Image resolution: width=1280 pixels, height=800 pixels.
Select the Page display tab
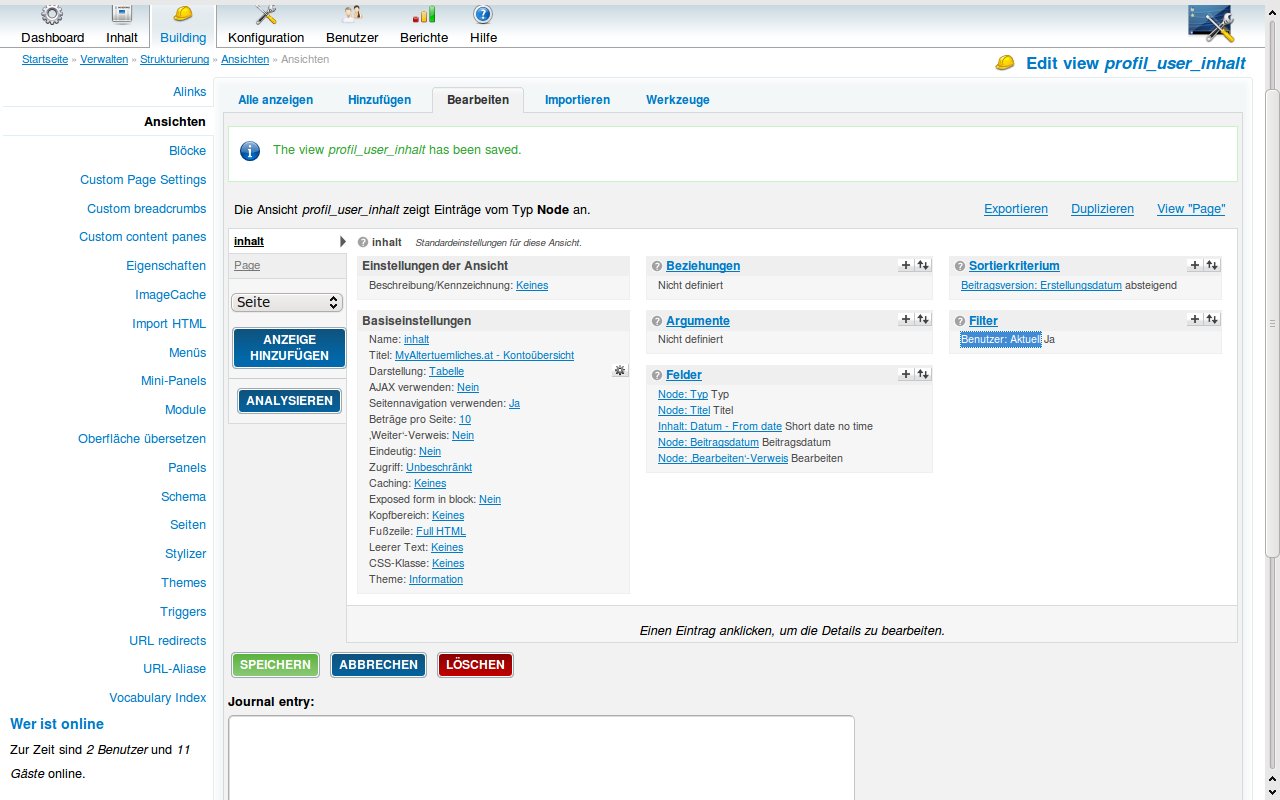click(247, 265)
